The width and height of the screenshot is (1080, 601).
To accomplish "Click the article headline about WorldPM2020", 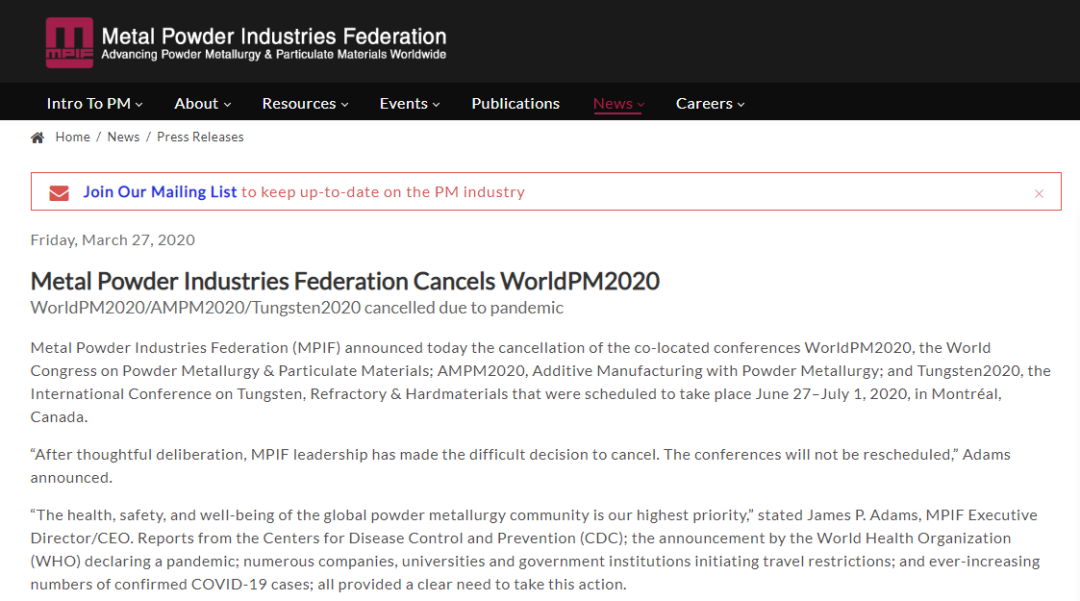I will click(345, 281).
